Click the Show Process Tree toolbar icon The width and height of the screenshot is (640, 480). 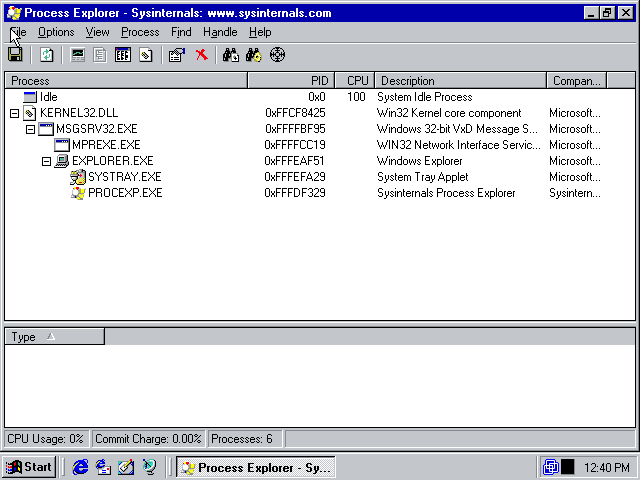click(100, 55)
